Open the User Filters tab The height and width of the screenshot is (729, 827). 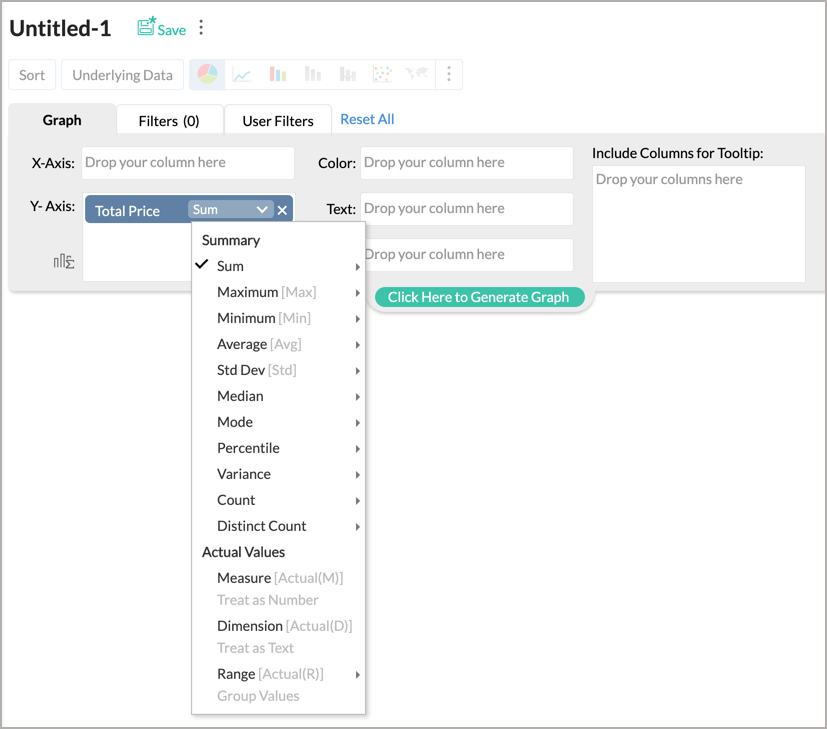pos(277,120)
